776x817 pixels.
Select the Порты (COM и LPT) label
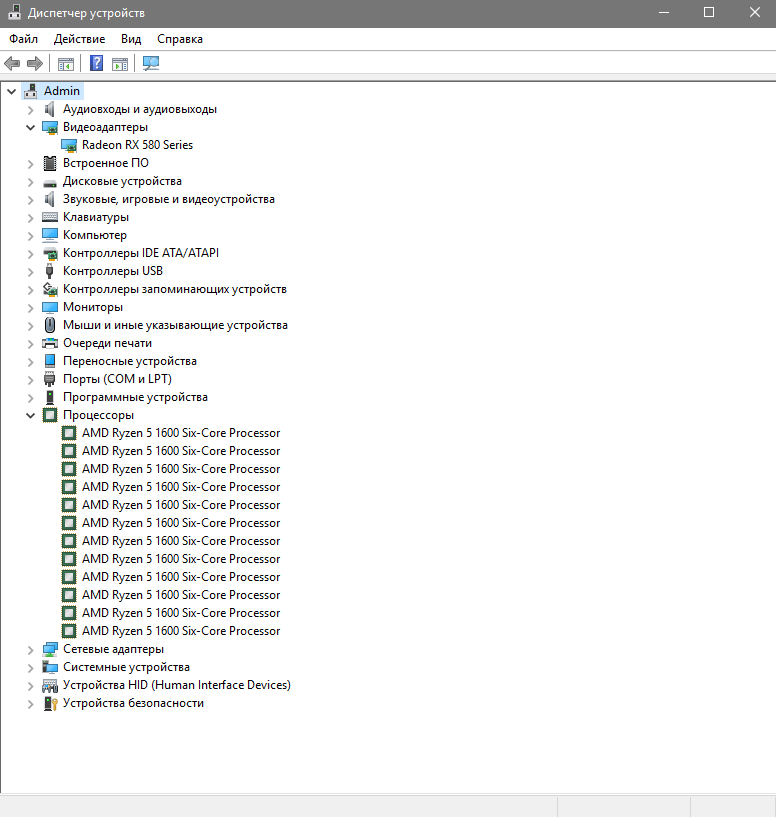[117, 379]
